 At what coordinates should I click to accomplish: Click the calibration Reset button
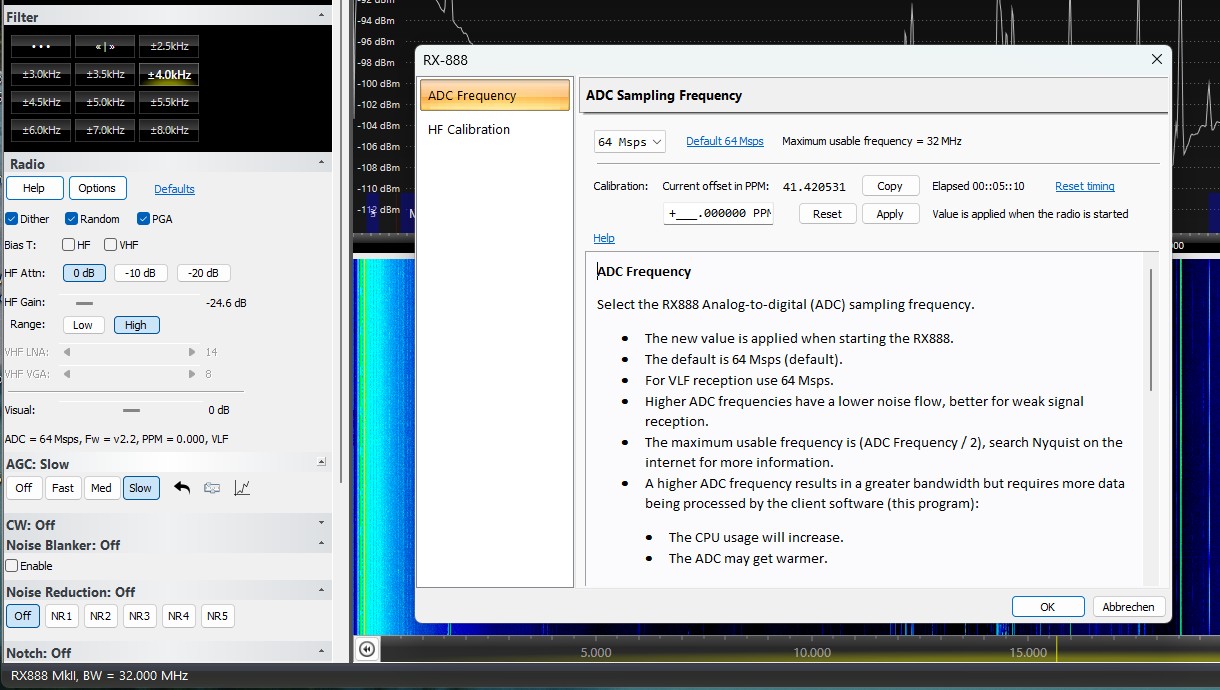pos(827,214)
